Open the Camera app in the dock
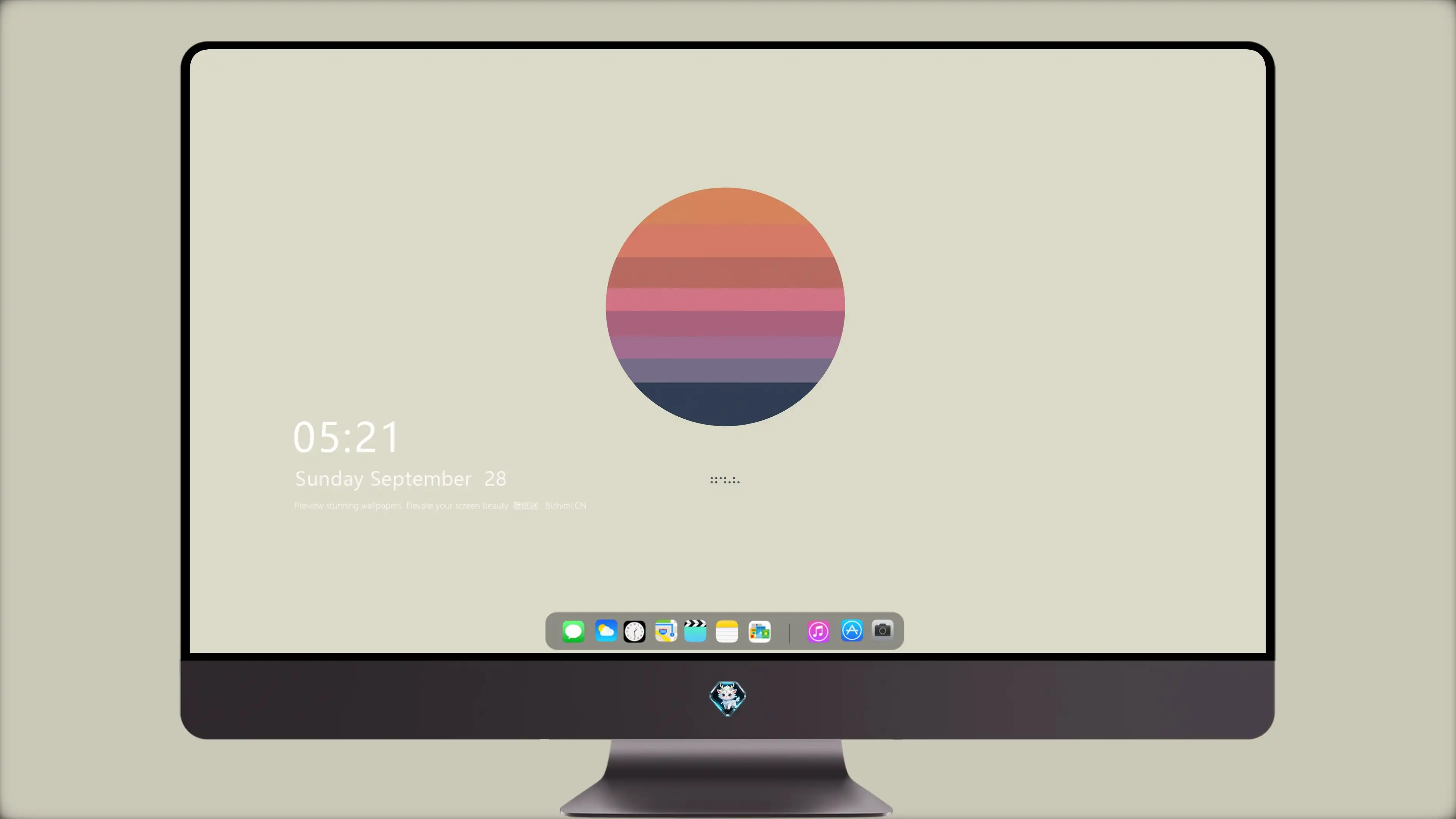Image resolution: width=1456 pixels, height=819 pixels. click(883, 630)
